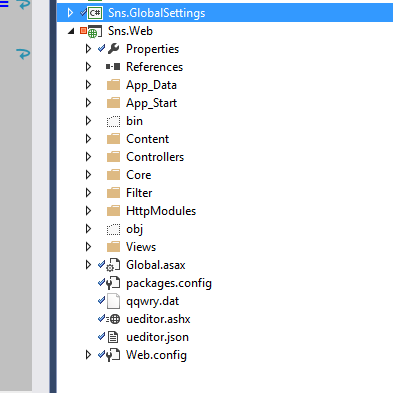393x393 pixels.
Task: Select the References item
Action: coord(154,67)
